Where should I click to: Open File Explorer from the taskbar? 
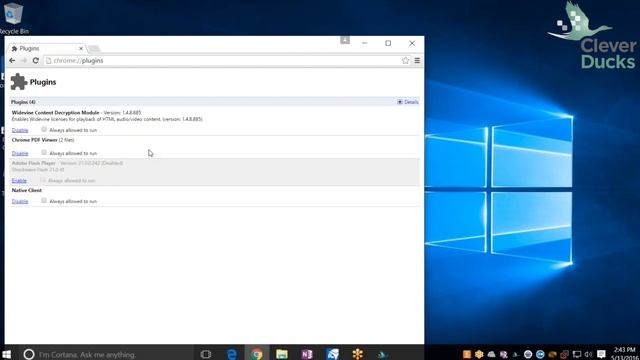coord(282,354)
